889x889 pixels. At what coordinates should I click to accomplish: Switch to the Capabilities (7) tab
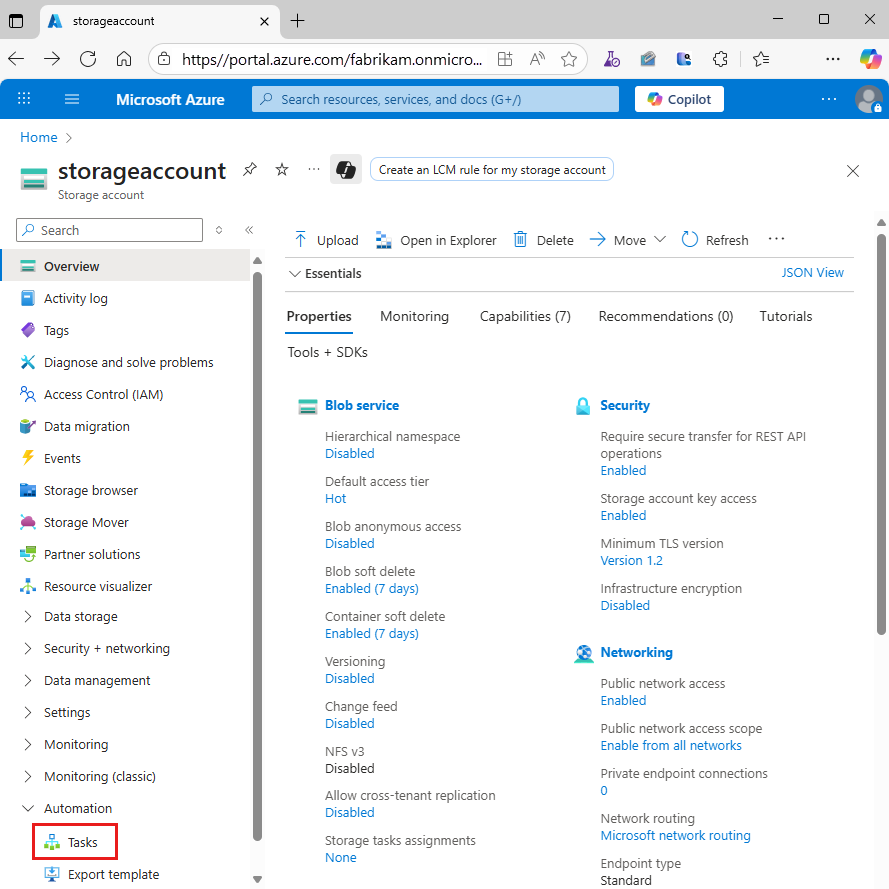tap(525, 316)
